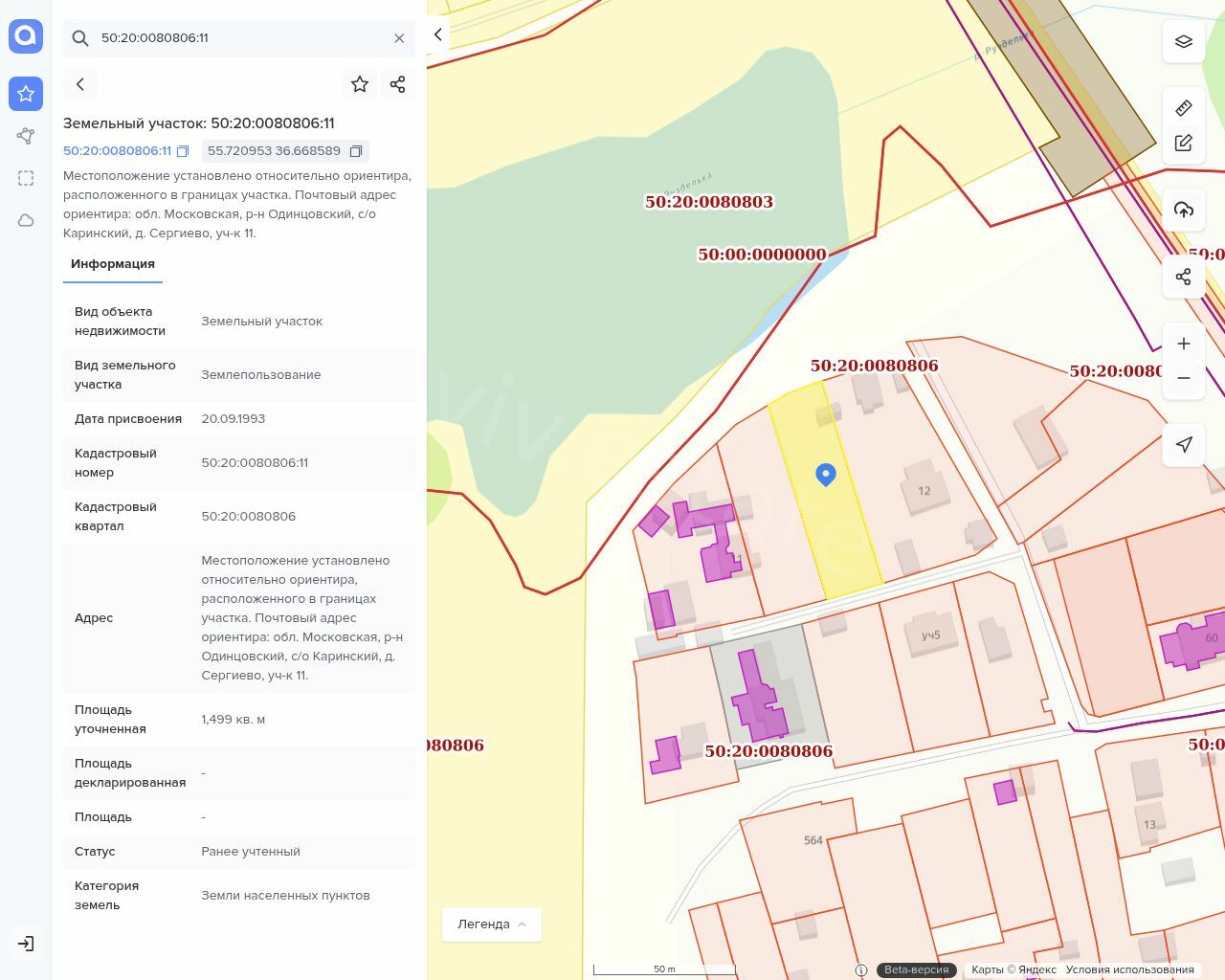Select the Информация tab
Screen dimensions: 1225x980
tap(113, 264)
